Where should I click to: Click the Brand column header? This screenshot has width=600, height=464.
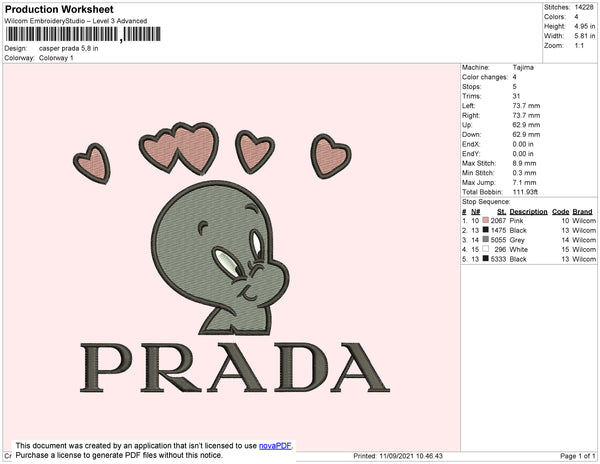click(x=582, y=212)
